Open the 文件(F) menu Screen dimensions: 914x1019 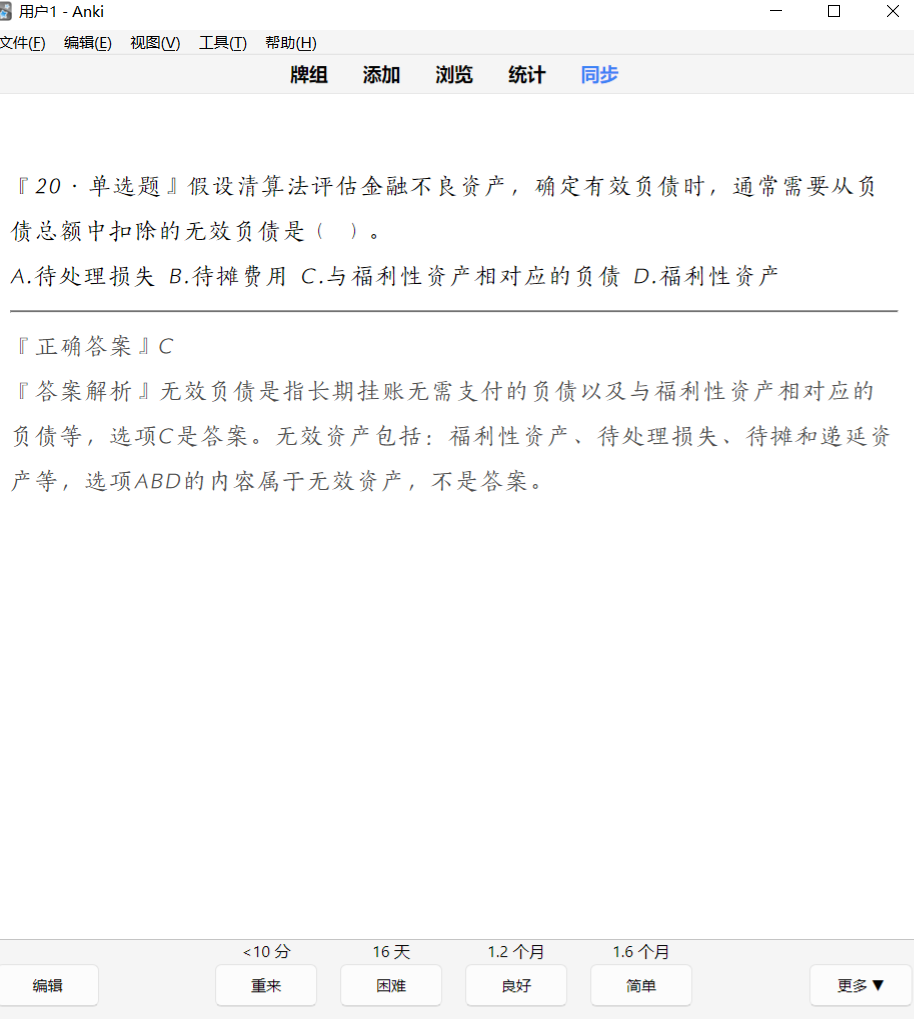click(x=22, y=43)
